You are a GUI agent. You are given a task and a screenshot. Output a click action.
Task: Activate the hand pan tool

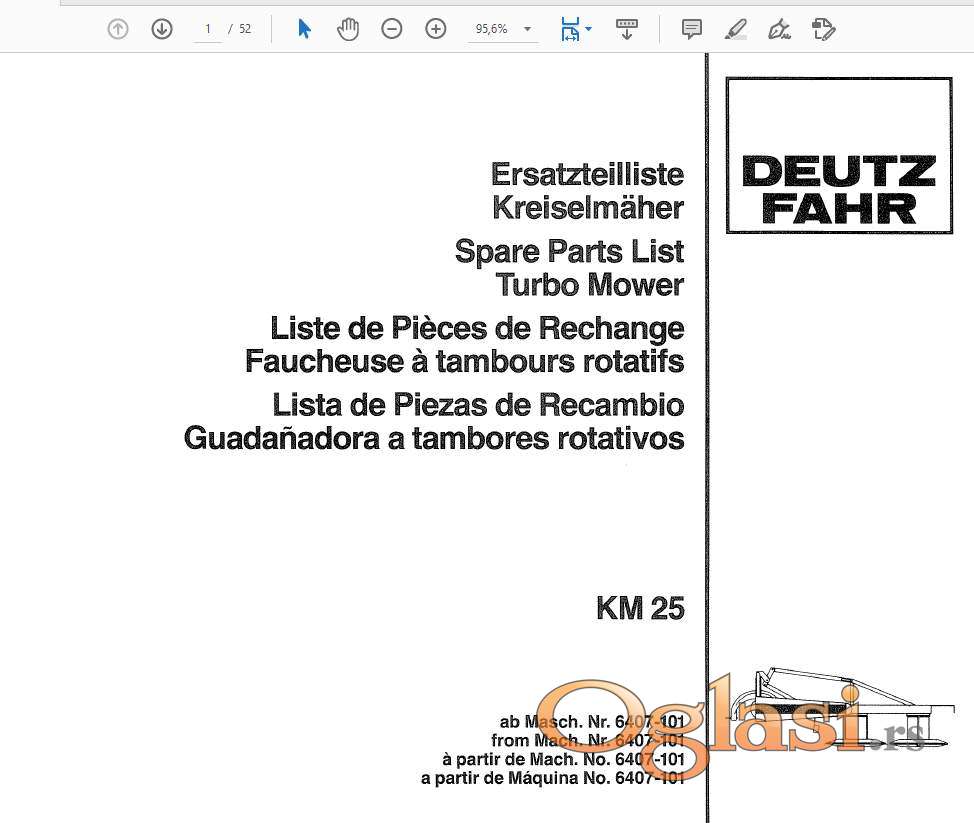click(x=348, y=29)
